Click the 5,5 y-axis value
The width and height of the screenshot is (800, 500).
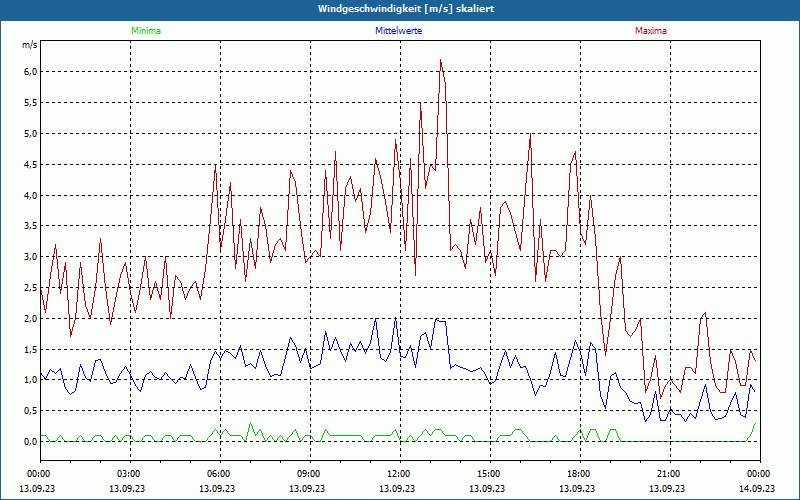31,103
